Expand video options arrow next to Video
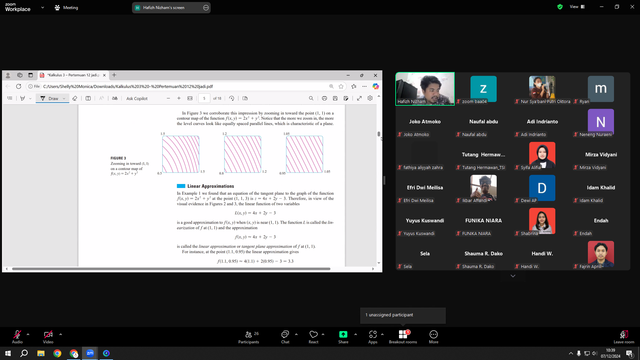Screen dimensions: 640x360 tap(60, 334)
